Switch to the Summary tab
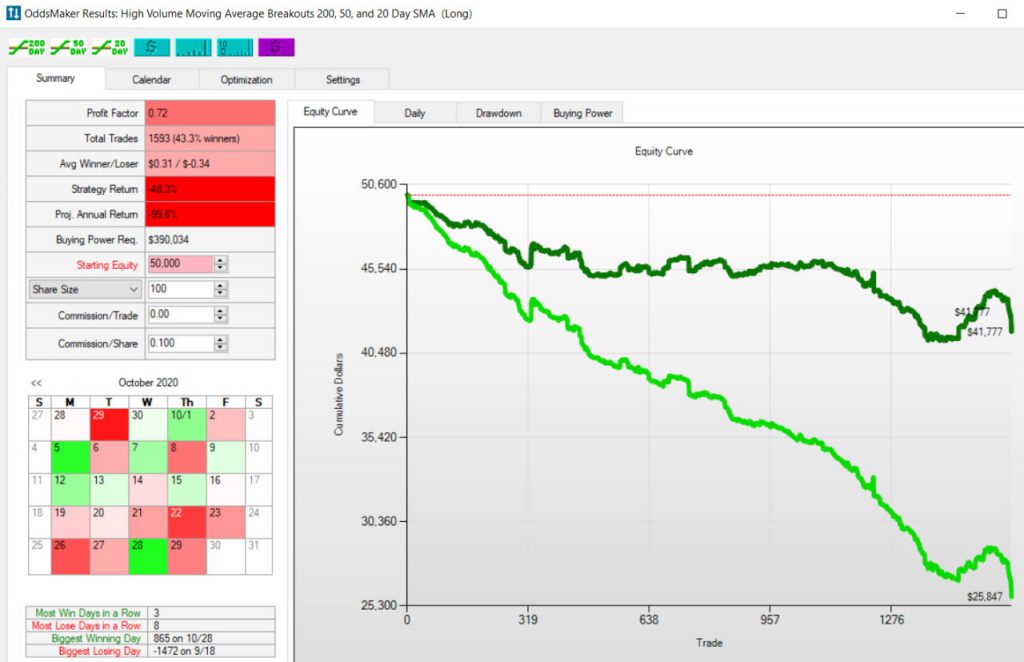The width and height of the screenshot is (1024, 662). pos(56,78)
